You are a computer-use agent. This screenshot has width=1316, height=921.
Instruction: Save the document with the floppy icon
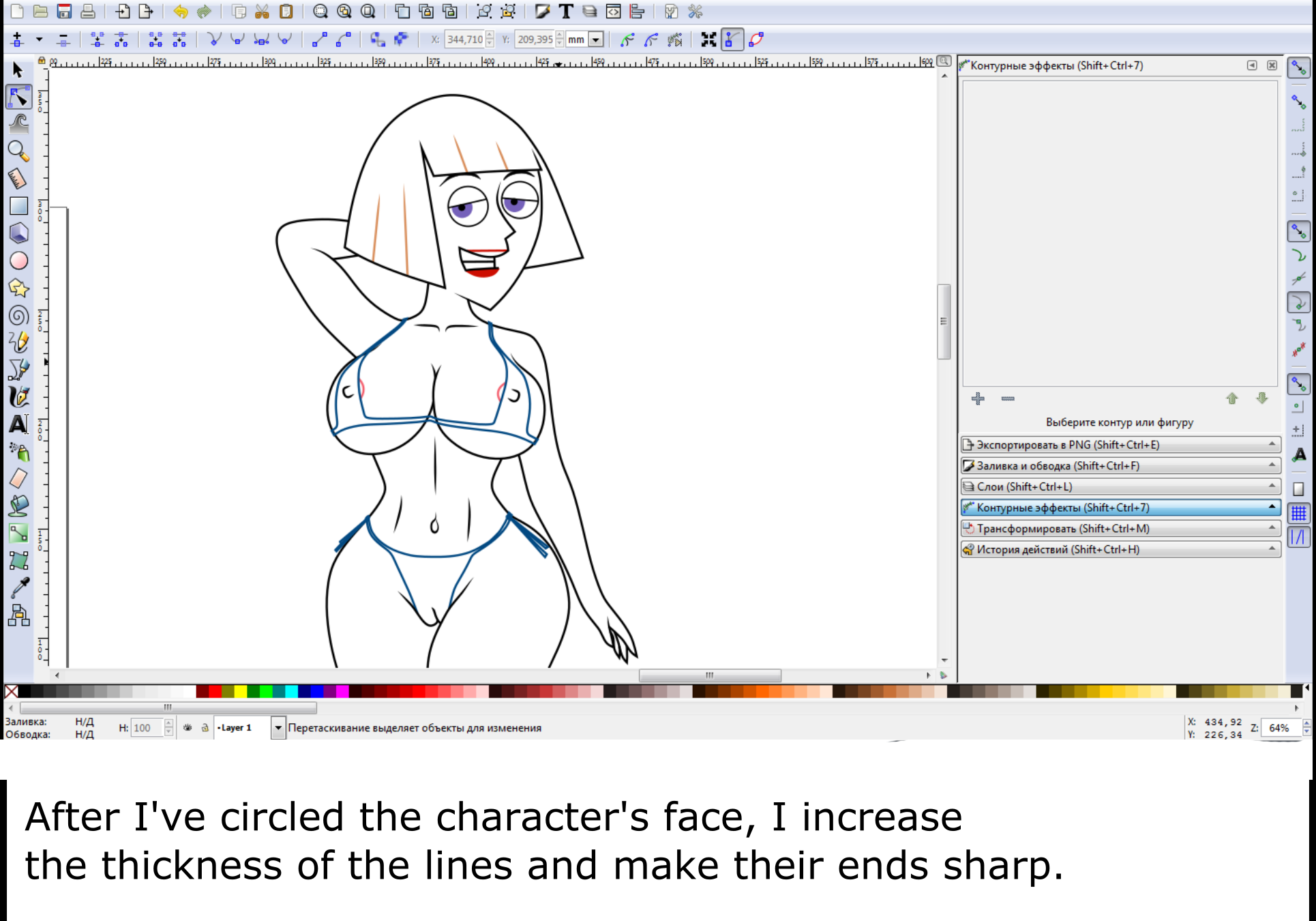click(x=64, y=12)
